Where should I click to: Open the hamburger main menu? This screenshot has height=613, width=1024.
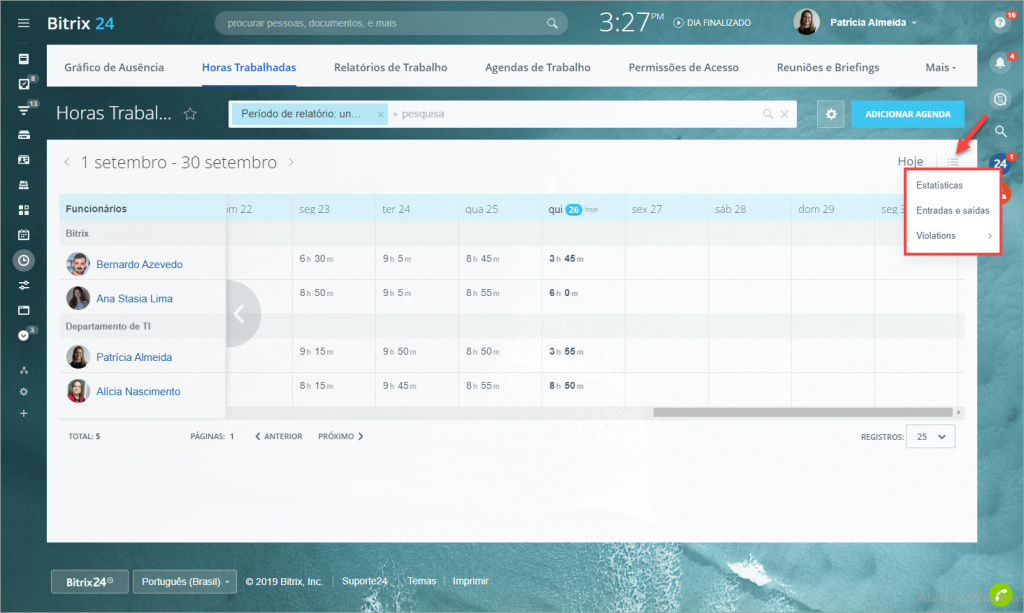(x=24, y=23)
